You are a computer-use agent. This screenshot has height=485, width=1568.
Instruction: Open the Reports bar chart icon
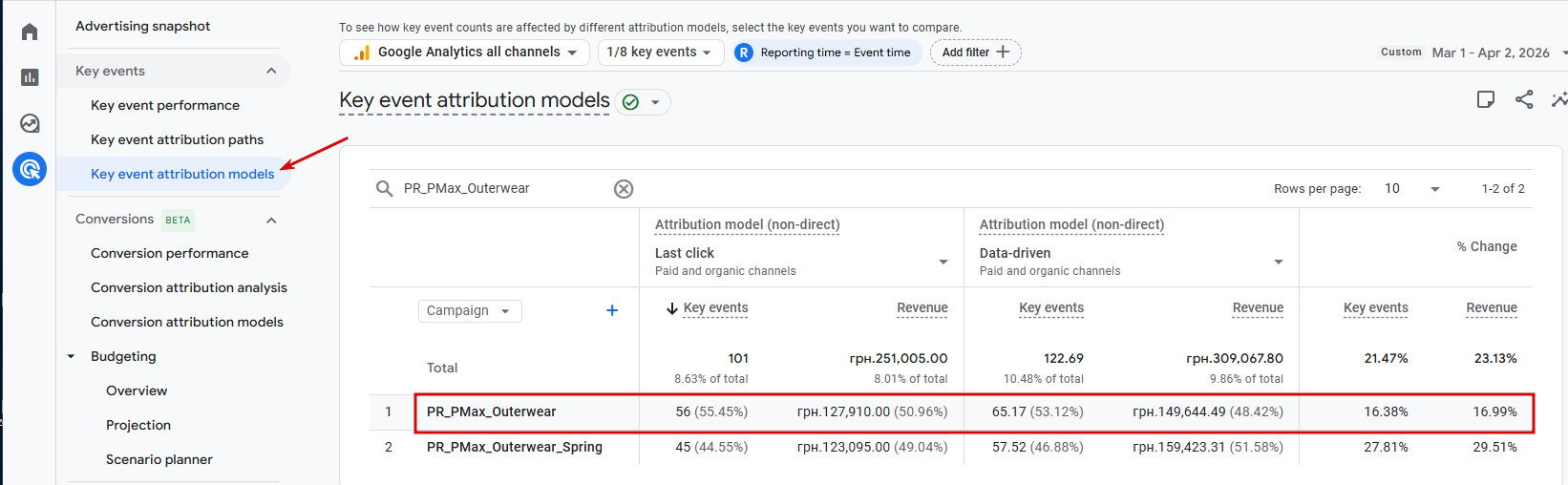pyautogui.click(x=30, y=77)
